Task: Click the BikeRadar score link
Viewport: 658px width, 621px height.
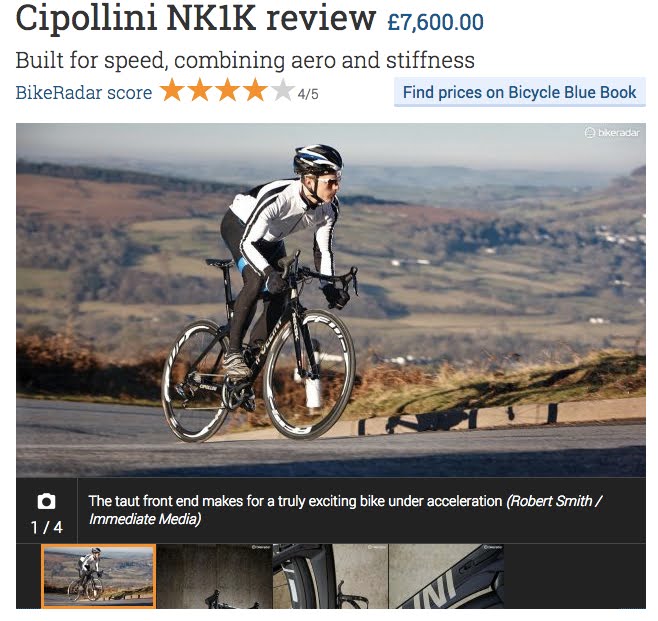Action: (x=84, y=93)
